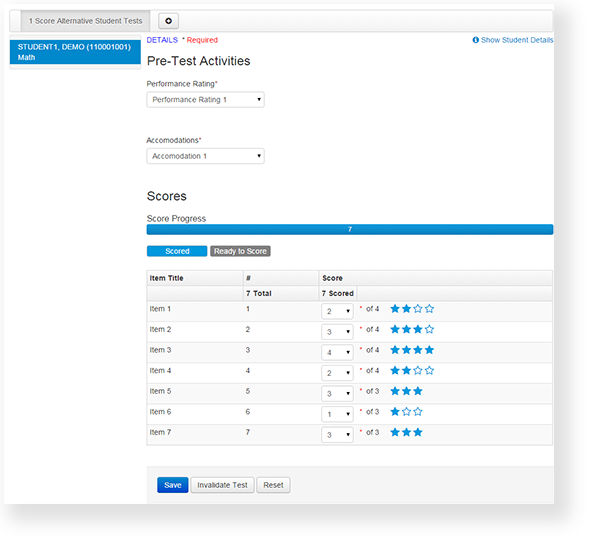Open the Performance Rating dropdown
Viewport: 598px width, 548px height.
(205, 100)
